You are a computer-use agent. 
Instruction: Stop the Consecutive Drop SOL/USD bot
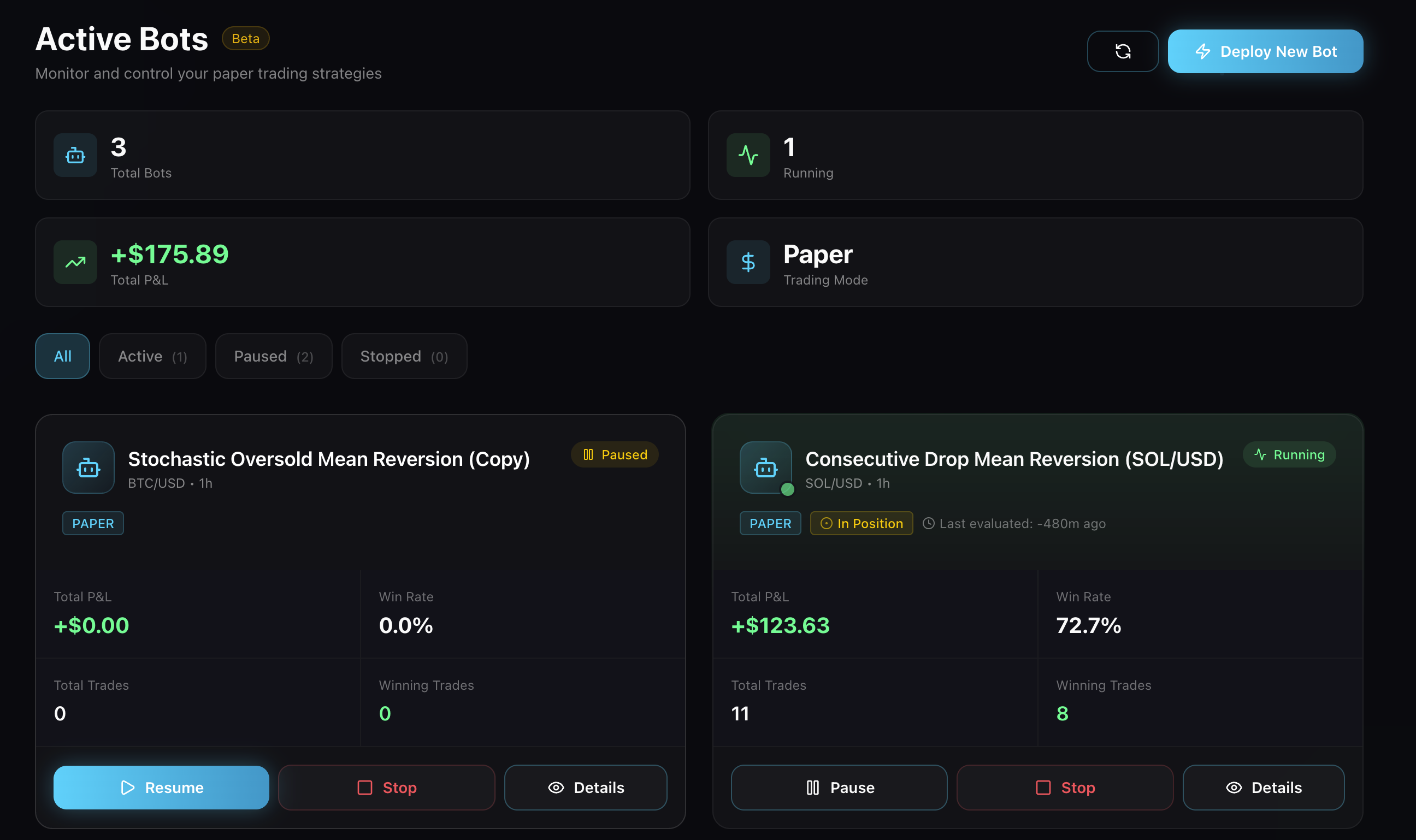click(1064, 788)
